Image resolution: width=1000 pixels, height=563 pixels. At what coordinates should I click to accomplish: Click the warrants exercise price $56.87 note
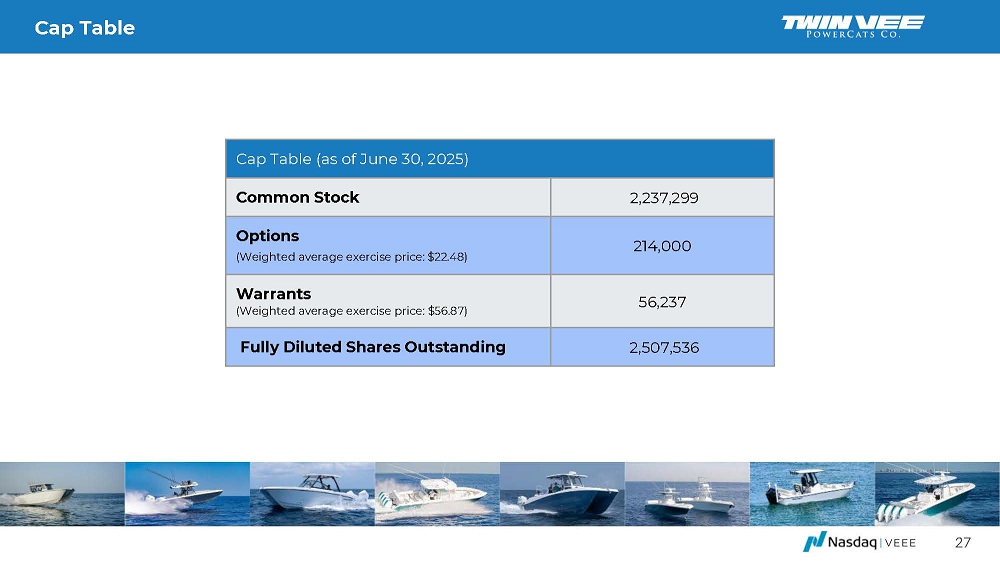click(x=351, y=311)
